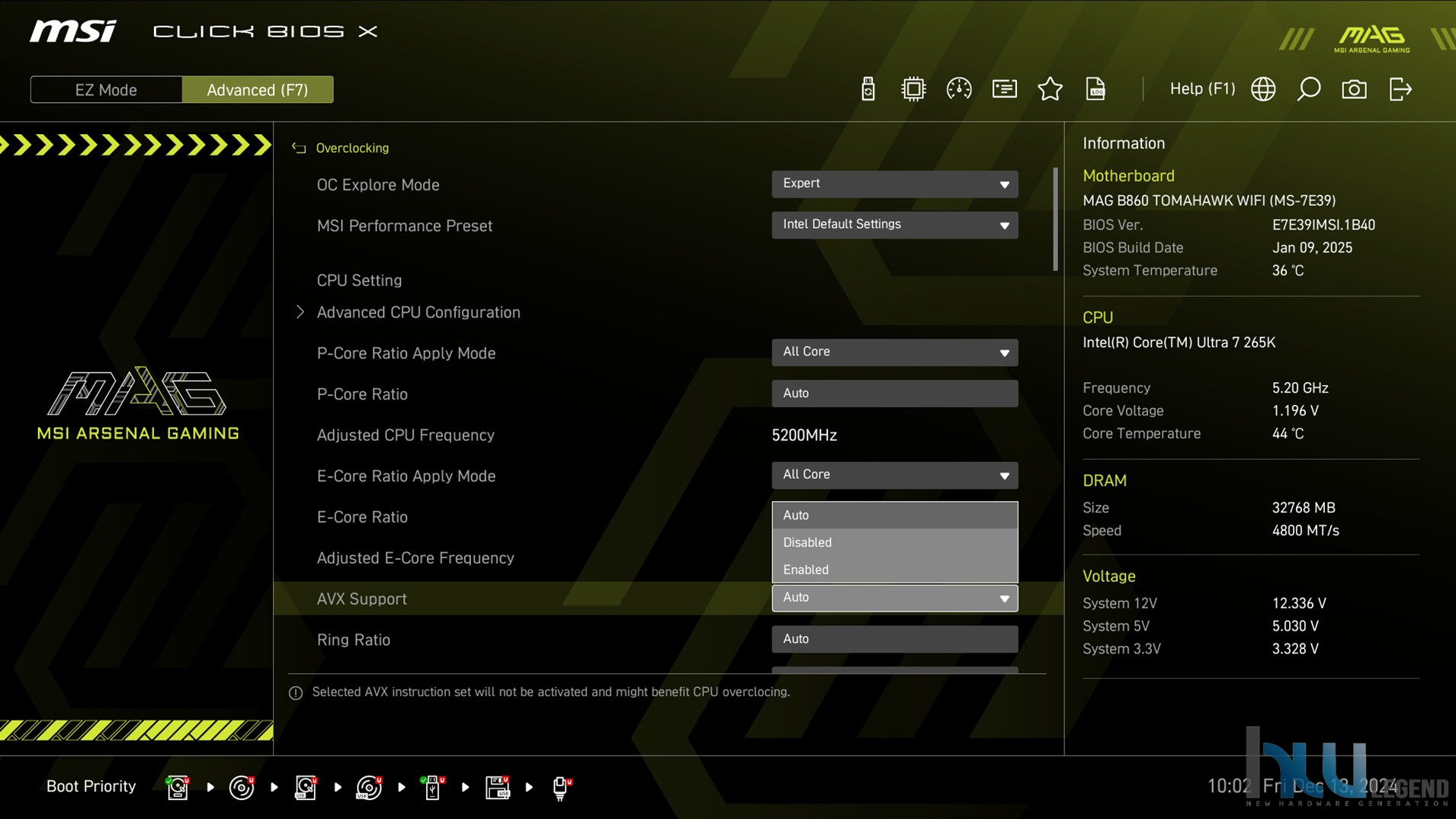Open the M-Flash USB BIOS update icon
Screen dimensions: 1456x819
(868, 89)
